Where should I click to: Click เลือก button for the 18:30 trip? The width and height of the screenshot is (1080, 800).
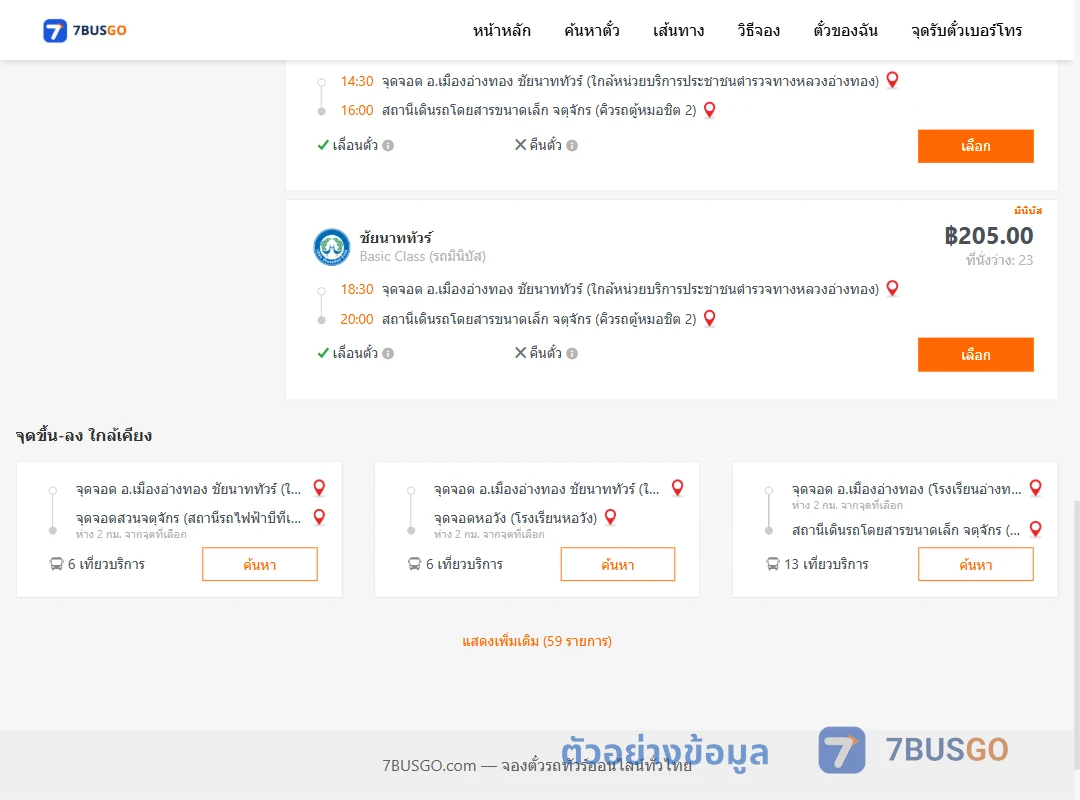pyautogui.click(x=975, y=354)
